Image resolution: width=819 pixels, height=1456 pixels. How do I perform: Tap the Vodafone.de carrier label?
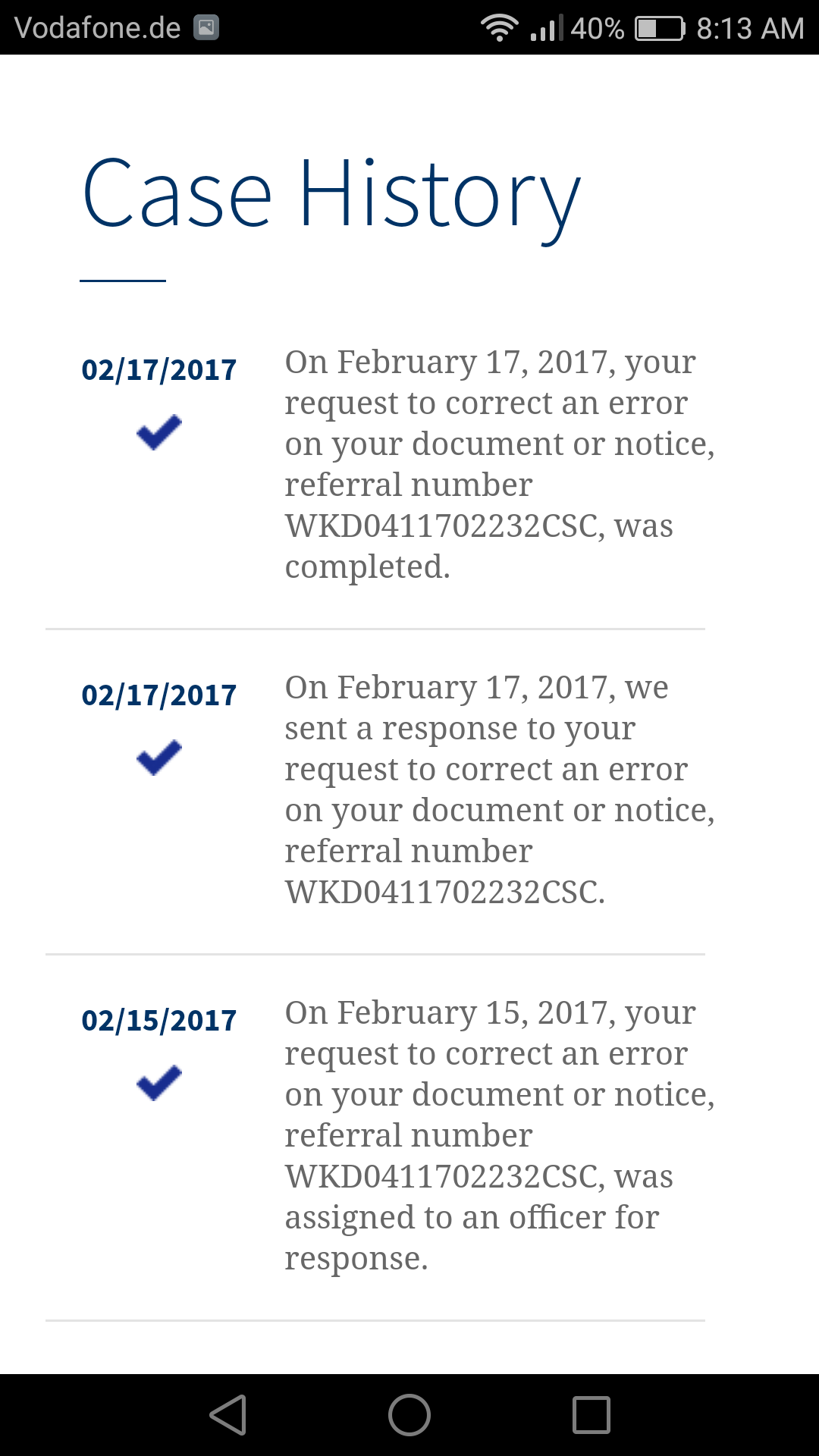[x=98, y=28]
